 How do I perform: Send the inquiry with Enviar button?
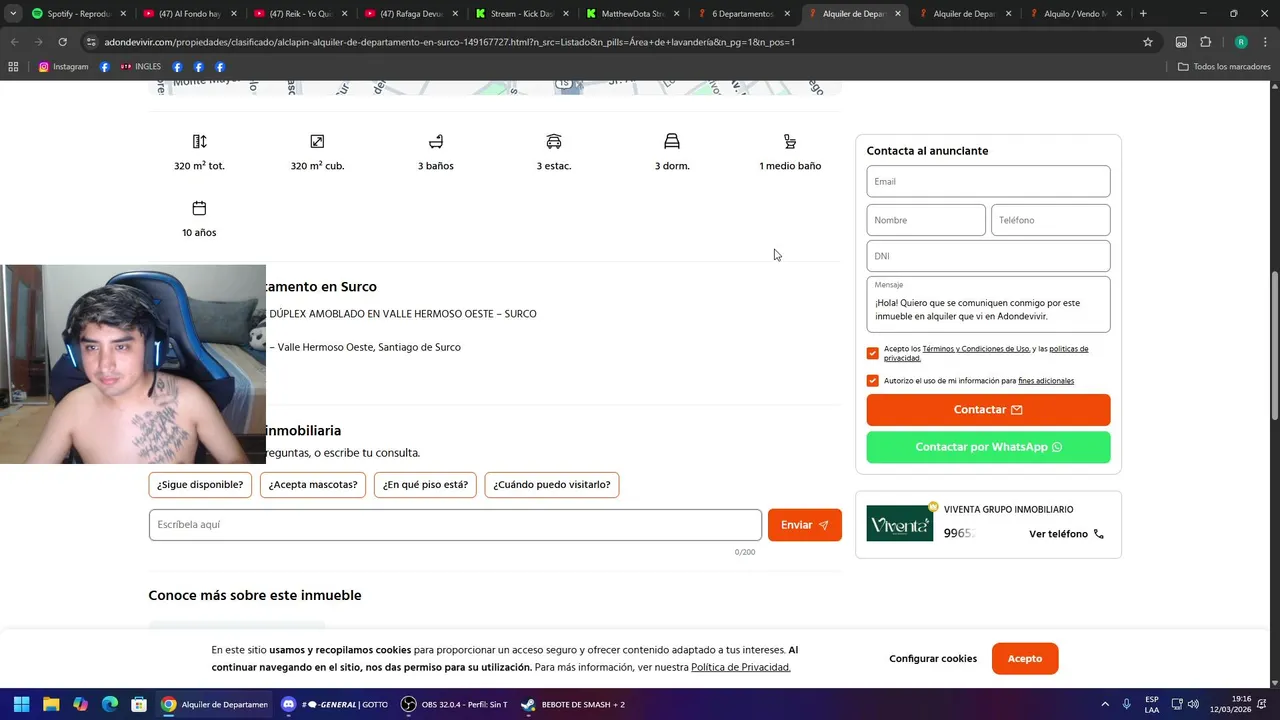point(805,525)
